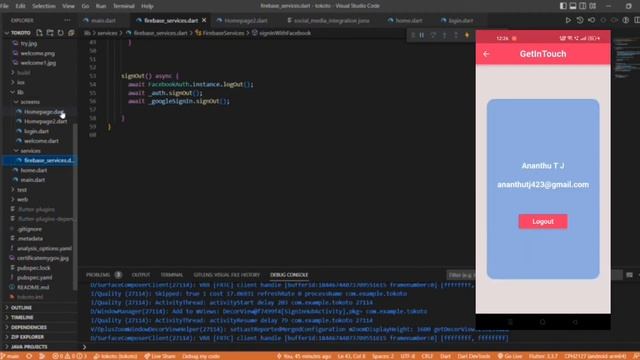Click Step Over in debug toolbar
This screenshot has height=360, width=640.
pos(433,36)
